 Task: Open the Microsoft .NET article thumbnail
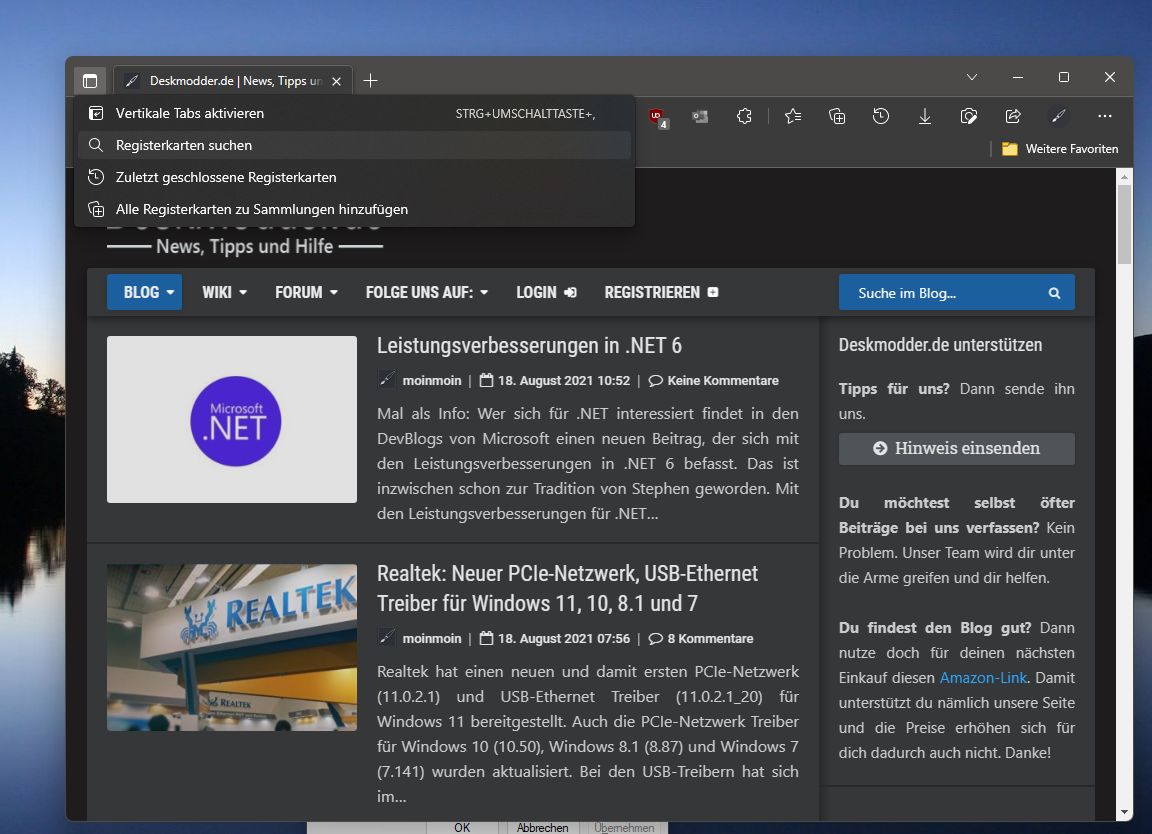[232, 420]
